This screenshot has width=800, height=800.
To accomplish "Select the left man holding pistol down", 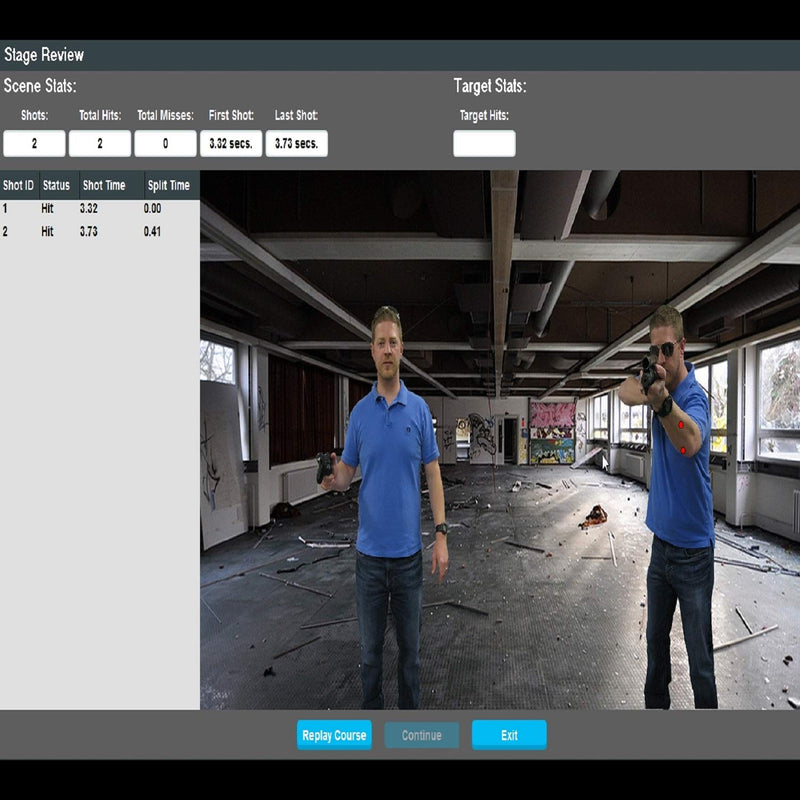I will 390,480.
